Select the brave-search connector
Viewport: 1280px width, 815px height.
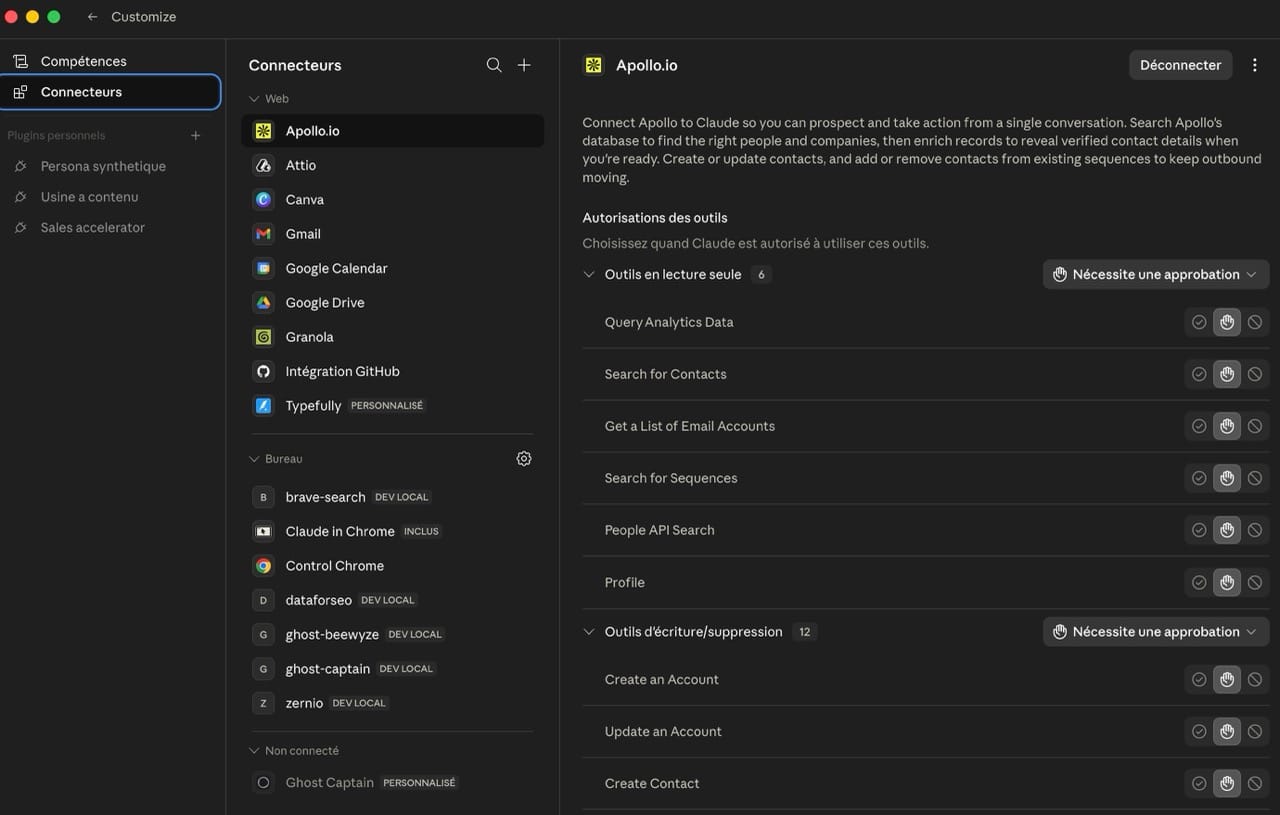tap(393, 497)
